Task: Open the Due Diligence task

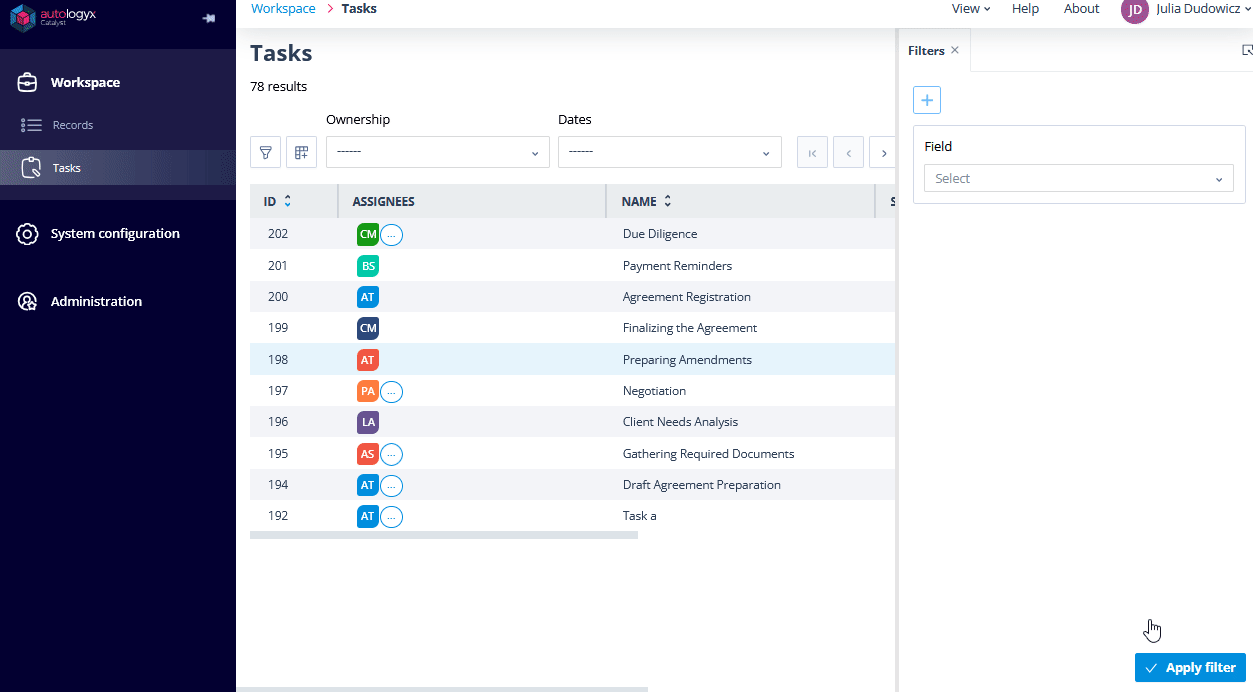Action: point(660,234)
